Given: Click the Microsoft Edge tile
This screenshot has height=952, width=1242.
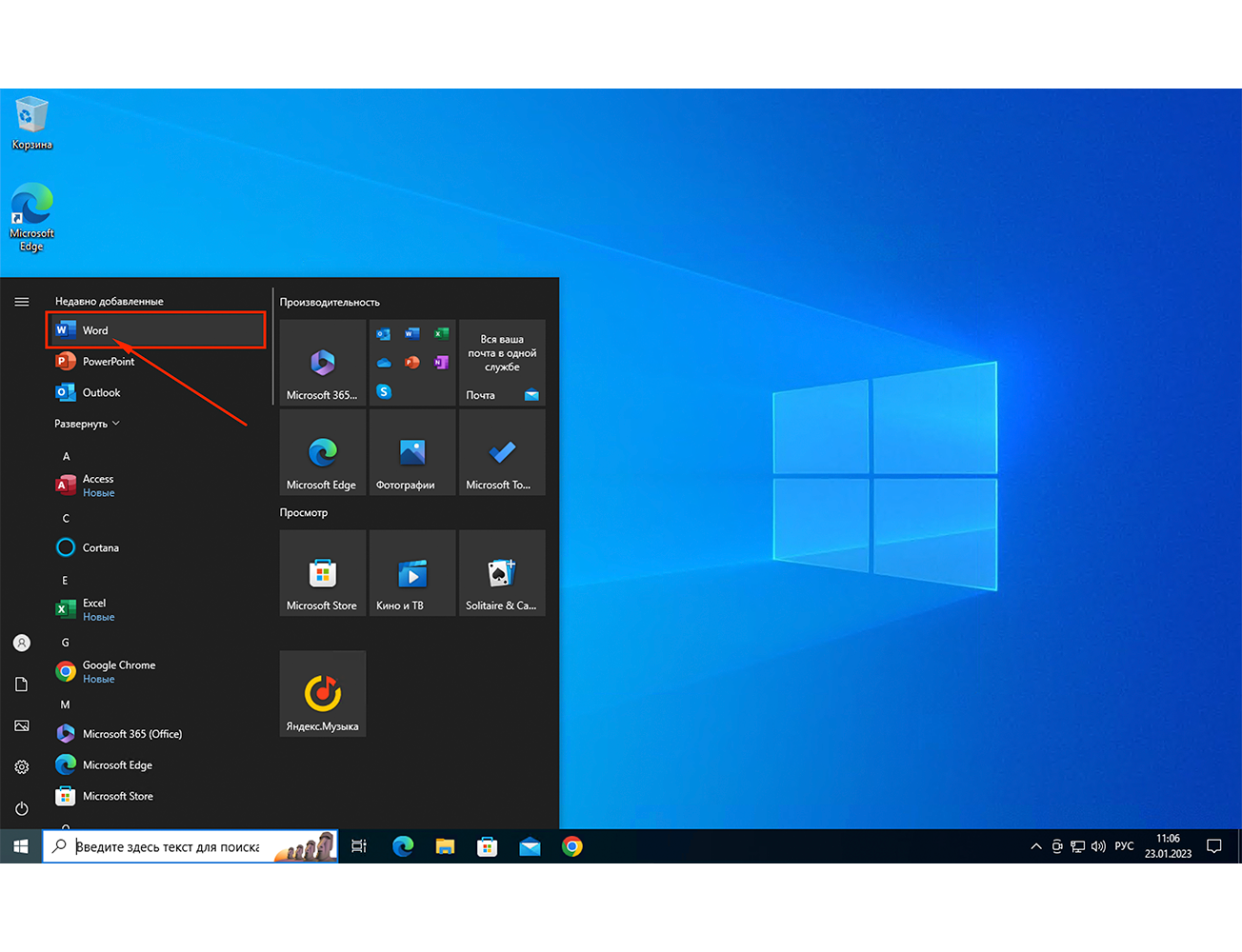Looking at the screenshot, I should [x=323, y=452].
